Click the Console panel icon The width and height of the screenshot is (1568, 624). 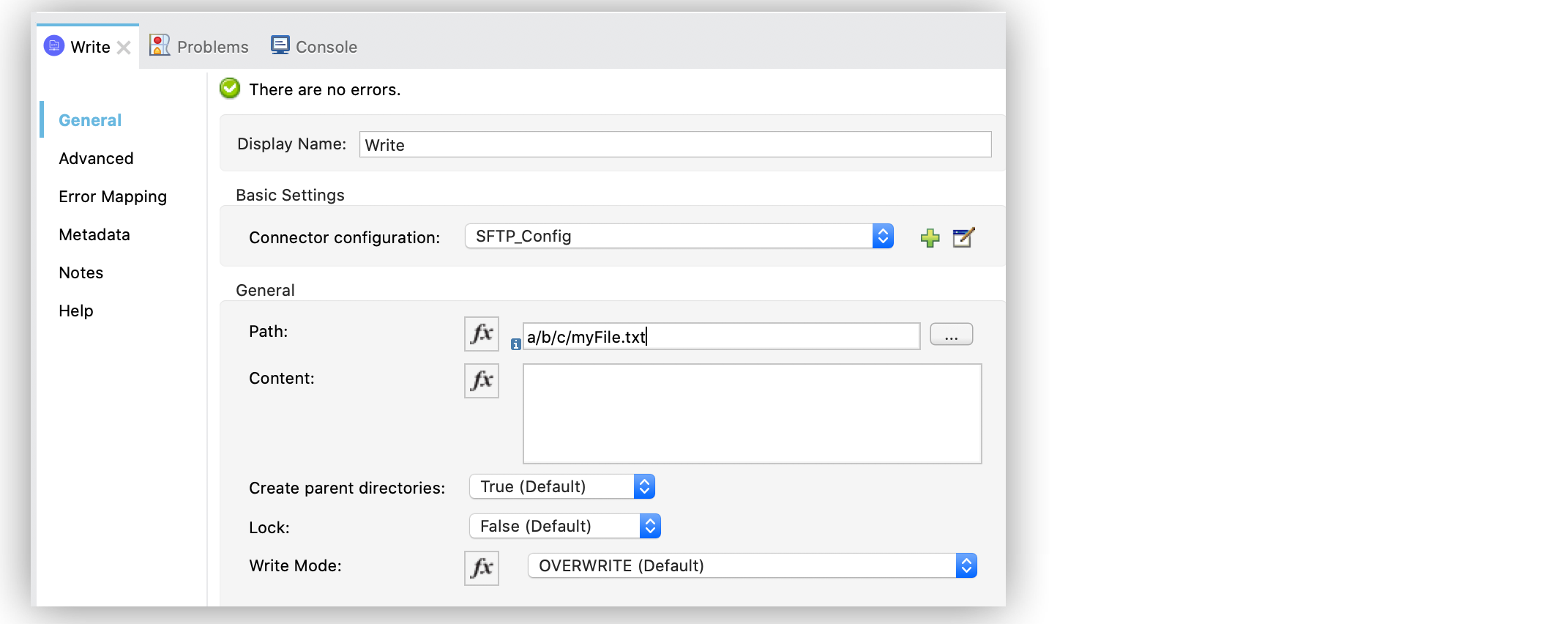[x=280, y=45]
